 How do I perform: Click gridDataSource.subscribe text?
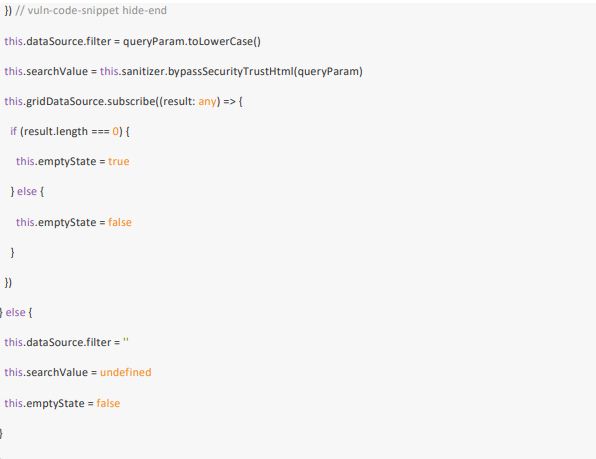click(90, 101)
